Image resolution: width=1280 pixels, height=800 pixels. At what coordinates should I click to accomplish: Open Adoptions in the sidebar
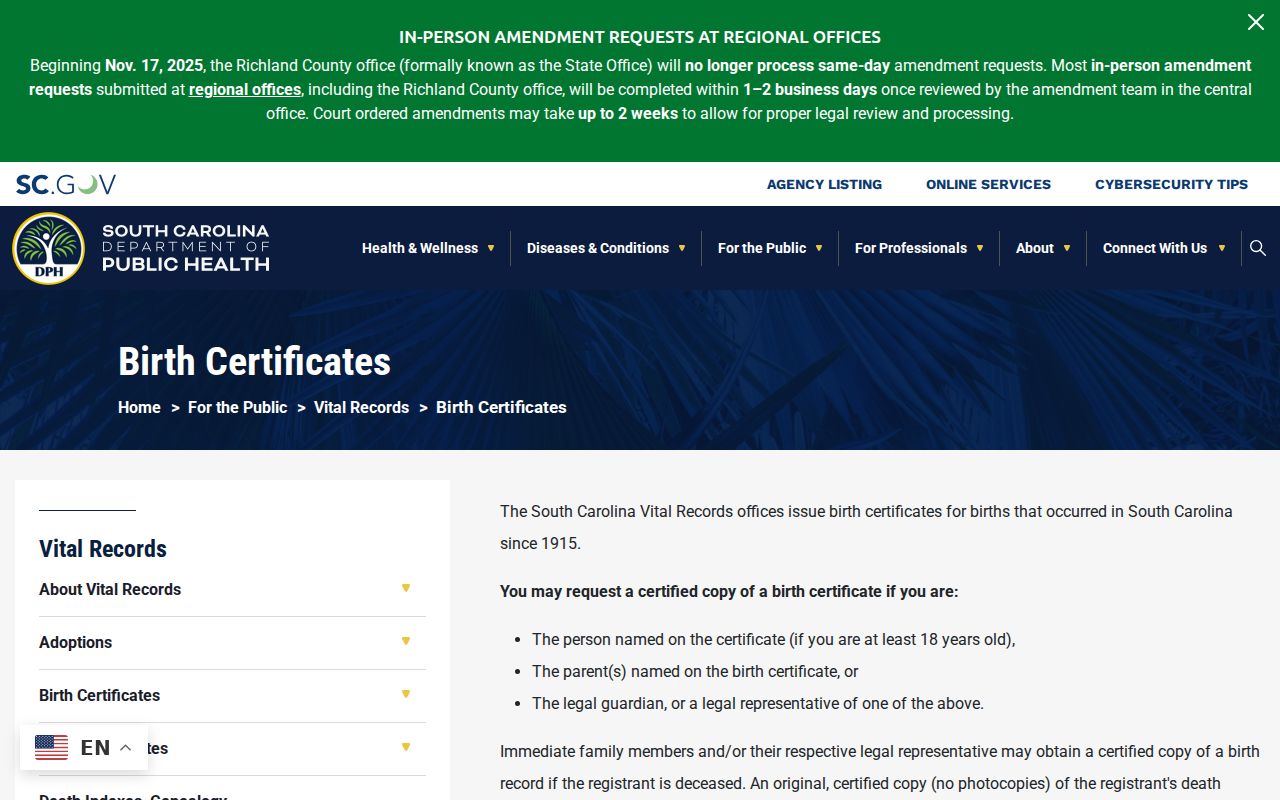[75, 642]
